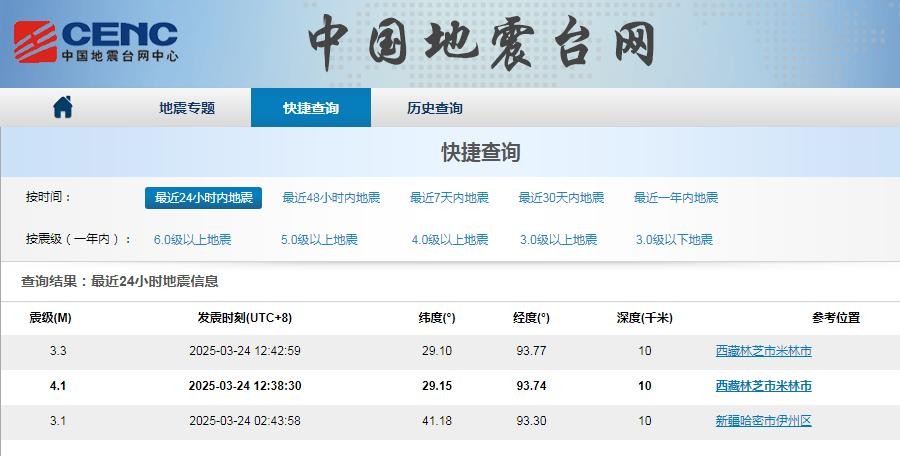Click the home icon in navigation bar

[63, 107]
